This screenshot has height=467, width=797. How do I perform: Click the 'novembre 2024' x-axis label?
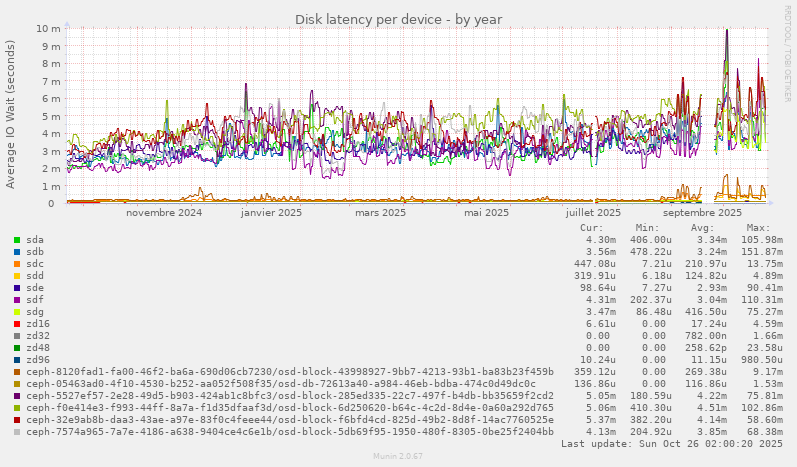coord(164,213)
